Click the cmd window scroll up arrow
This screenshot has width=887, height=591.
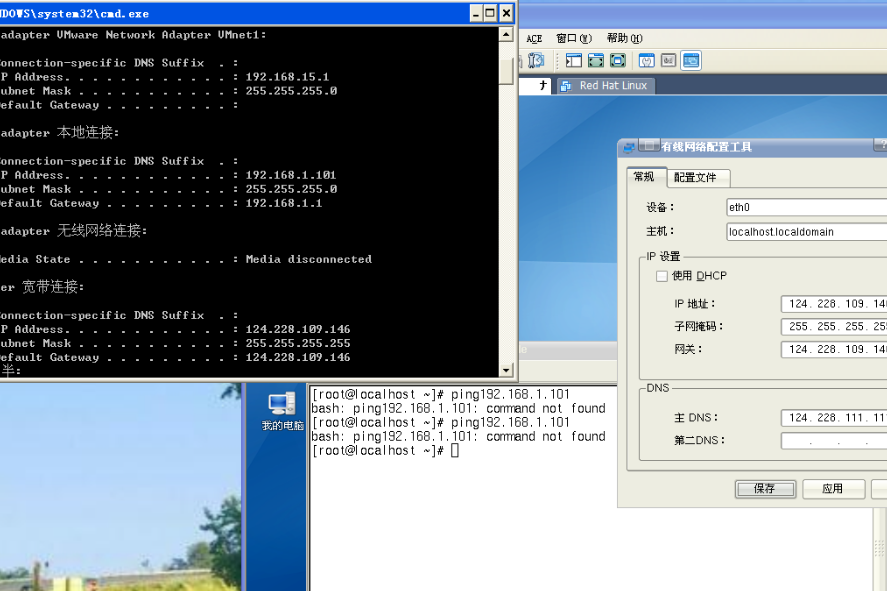click(x=506, y=34)
